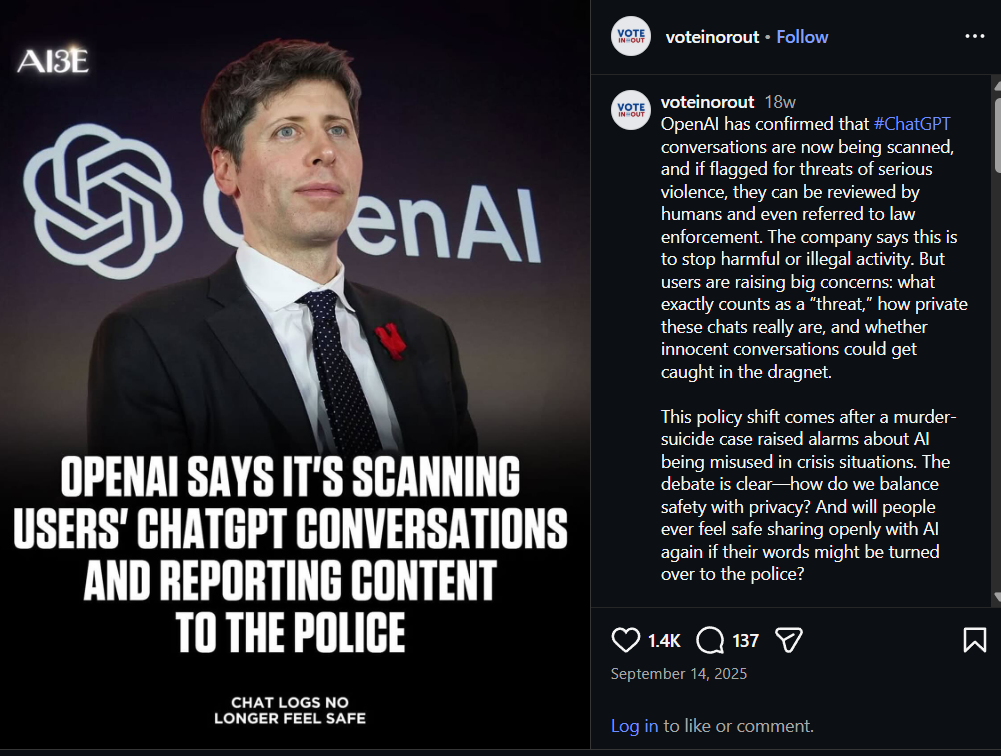Click the 137 comments count
The height and width of the screenshot is (756, 1001).
point(745,641)
